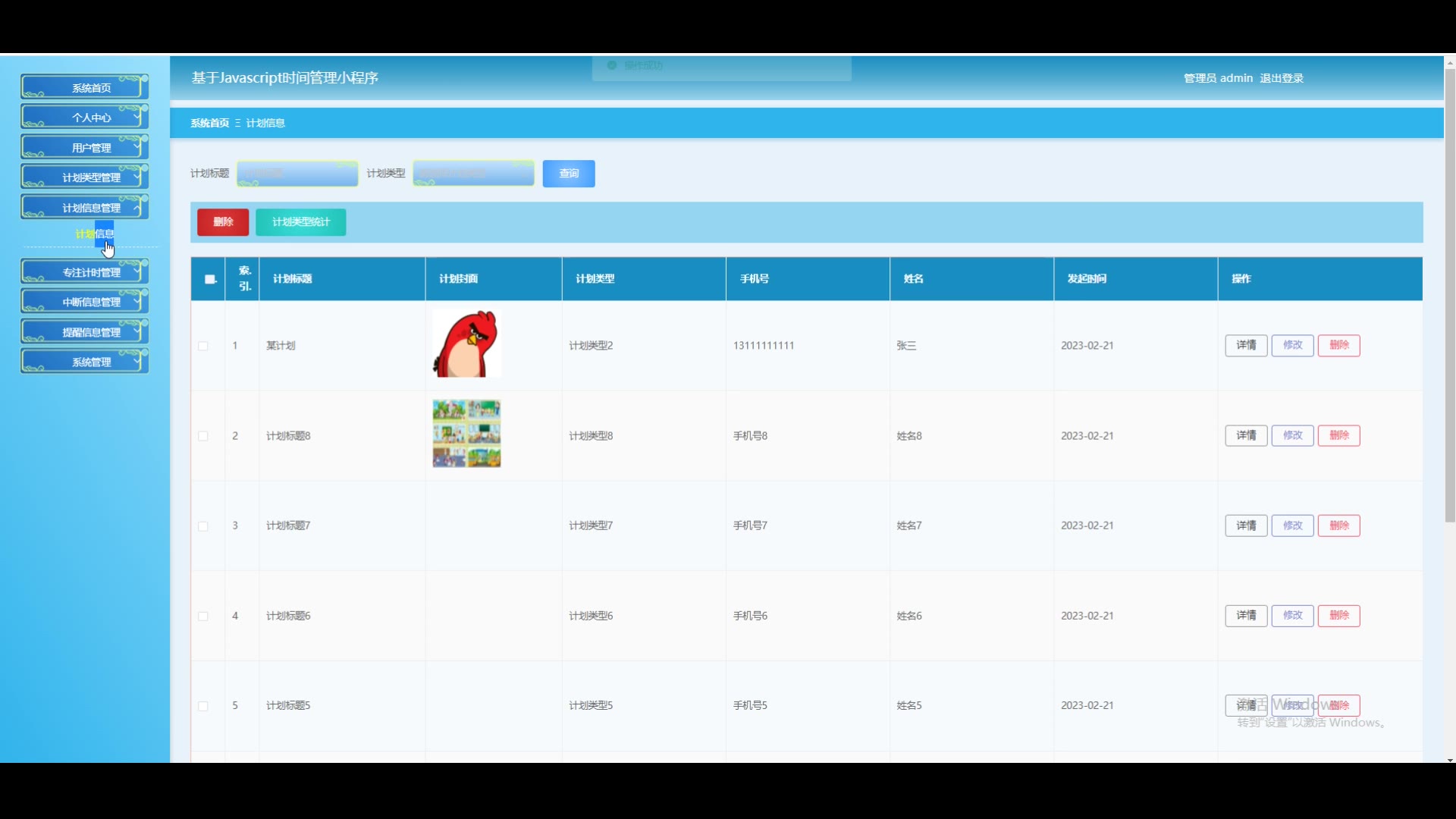Select the row 3 checkbox
Image resolution: width=1456 pixels, height=819 pixels.
click(203, 526)
